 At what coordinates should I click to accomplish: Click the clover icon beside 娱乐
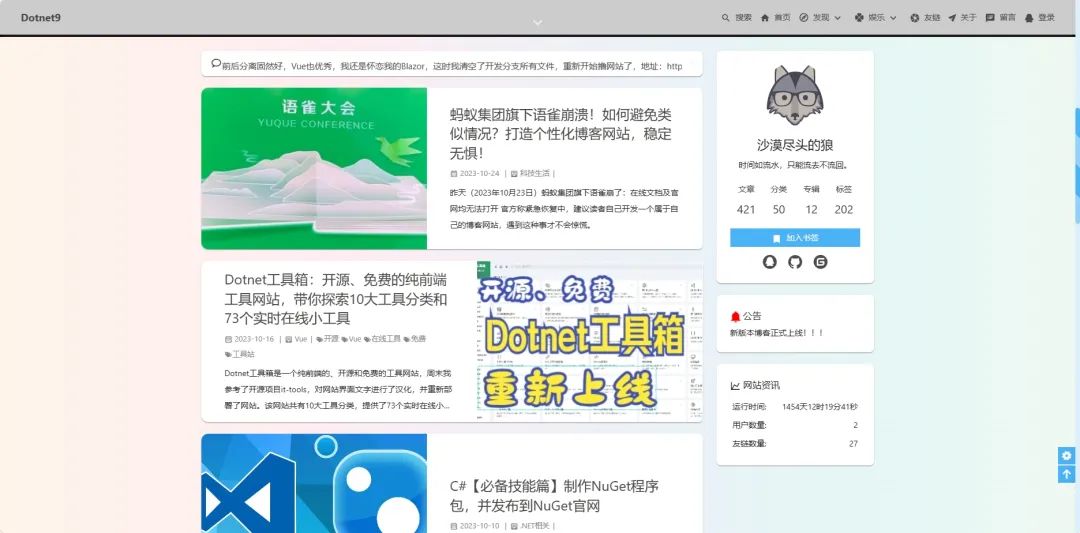pyautogui.click(x=859, y=18)
